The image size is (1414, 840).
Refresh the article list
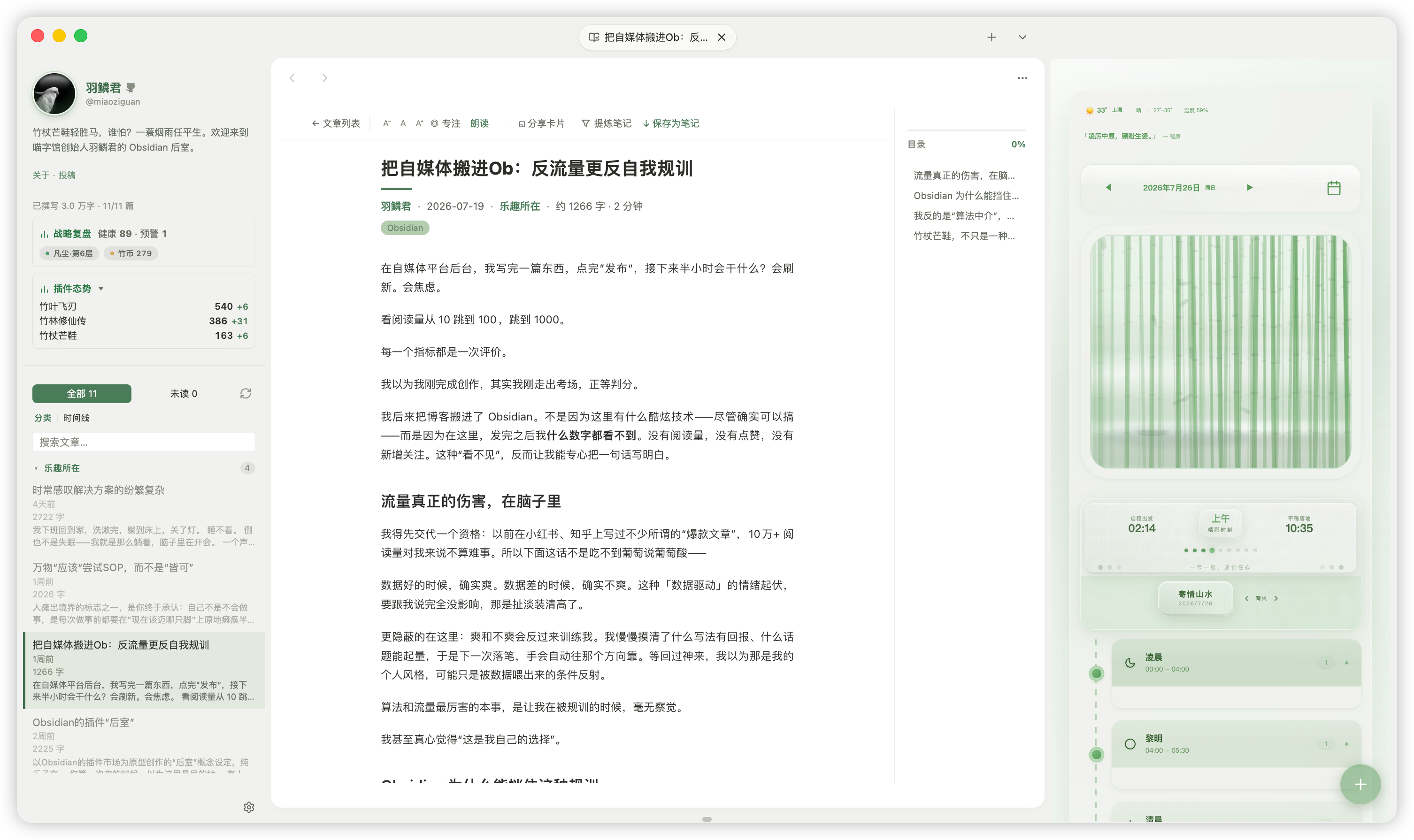point(245,393)
